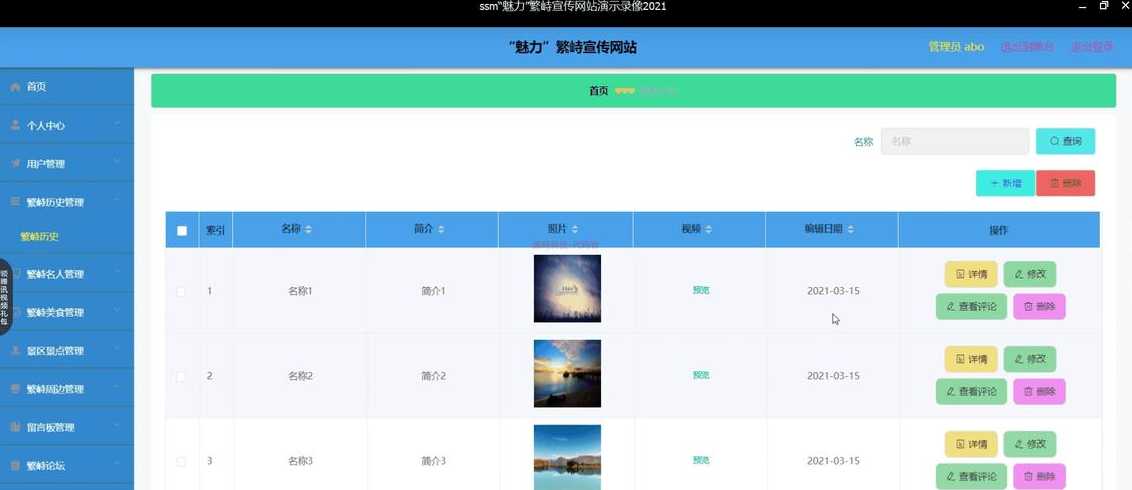Focus the 名称 search input field
Image resolution: width=1132 pixels, height=490 pixels.
(x=954, y=141)
